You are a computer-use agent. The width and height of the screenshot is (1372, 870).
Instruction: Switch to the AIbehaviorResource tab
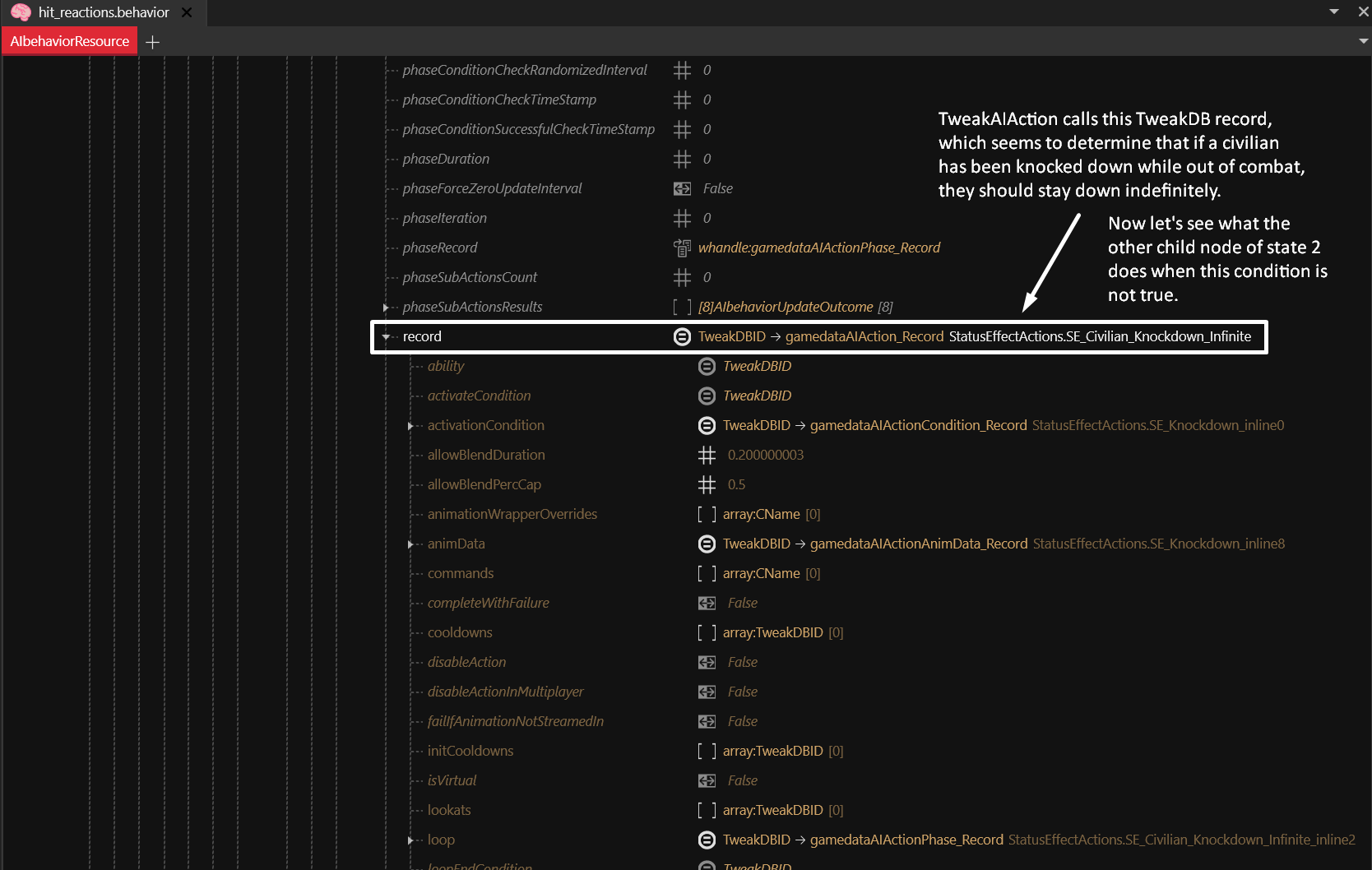point(70,41)
